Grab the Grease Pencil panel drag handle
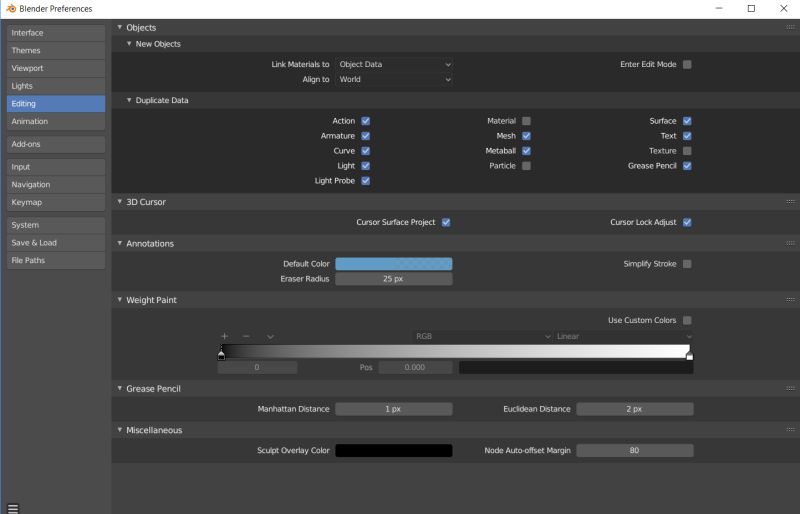The height and width of the screenshot is (514, 800). 790,388
